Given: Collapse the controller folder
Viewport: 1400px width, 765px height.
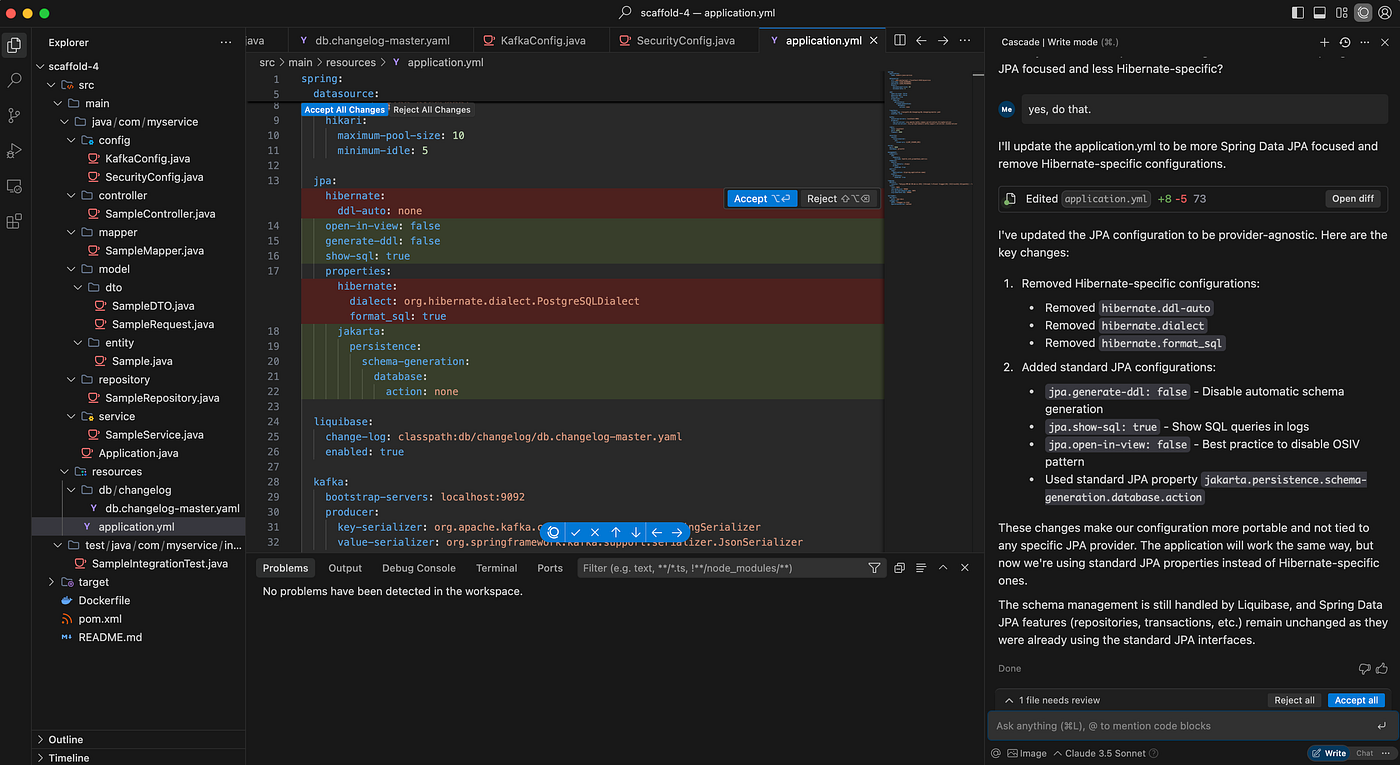Looking at the screenshot, I should [72, 195].
